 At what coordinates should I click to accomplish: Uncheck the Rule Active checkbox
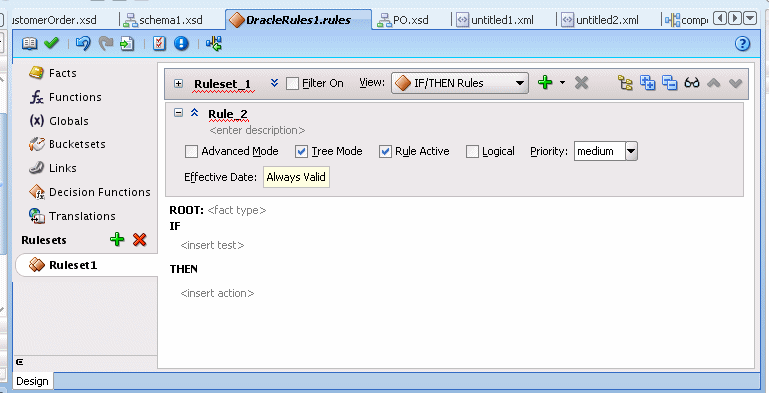[385, 151]
